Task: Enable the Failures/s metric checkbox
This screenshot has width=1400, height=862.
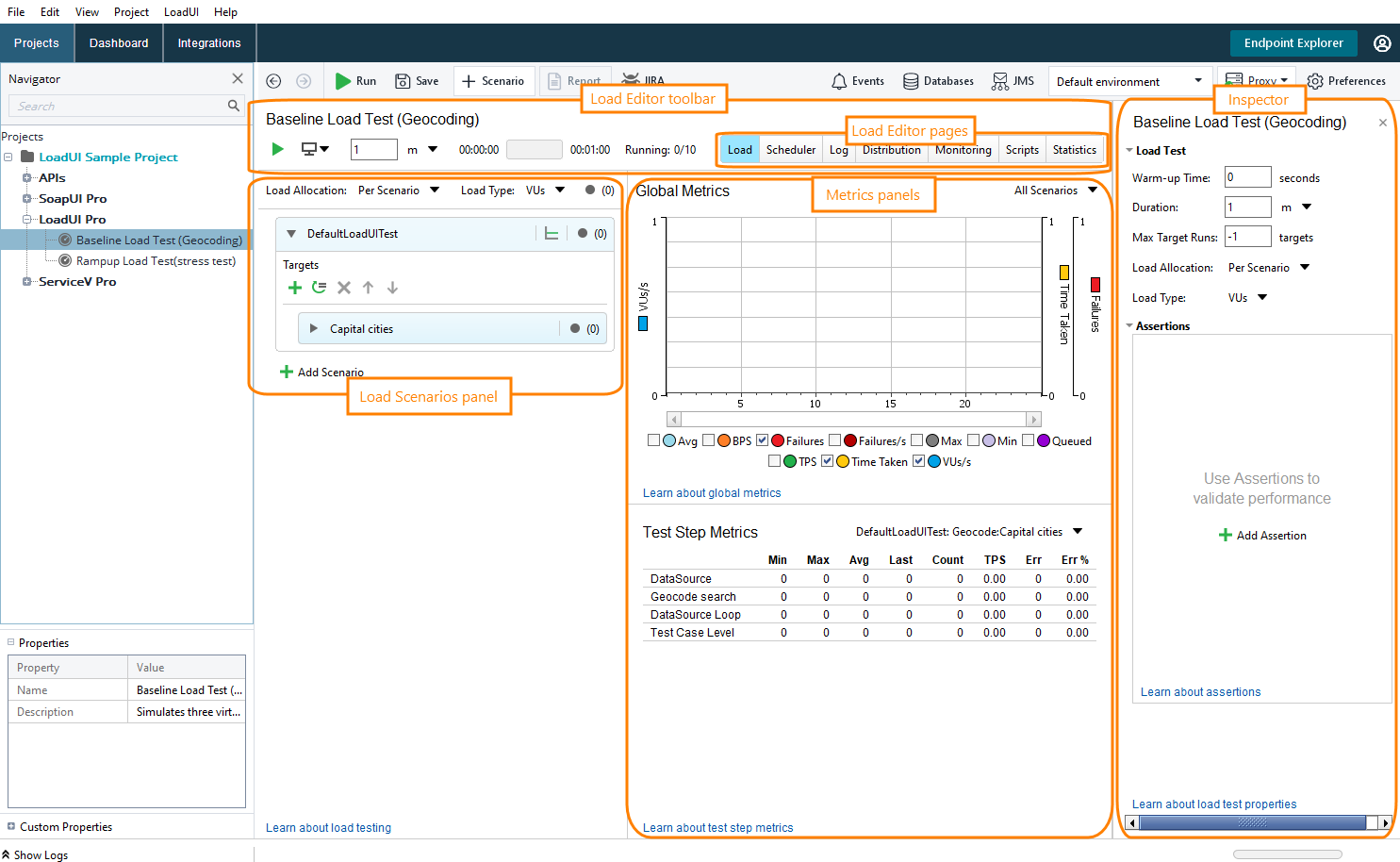Action: [835, 440]
